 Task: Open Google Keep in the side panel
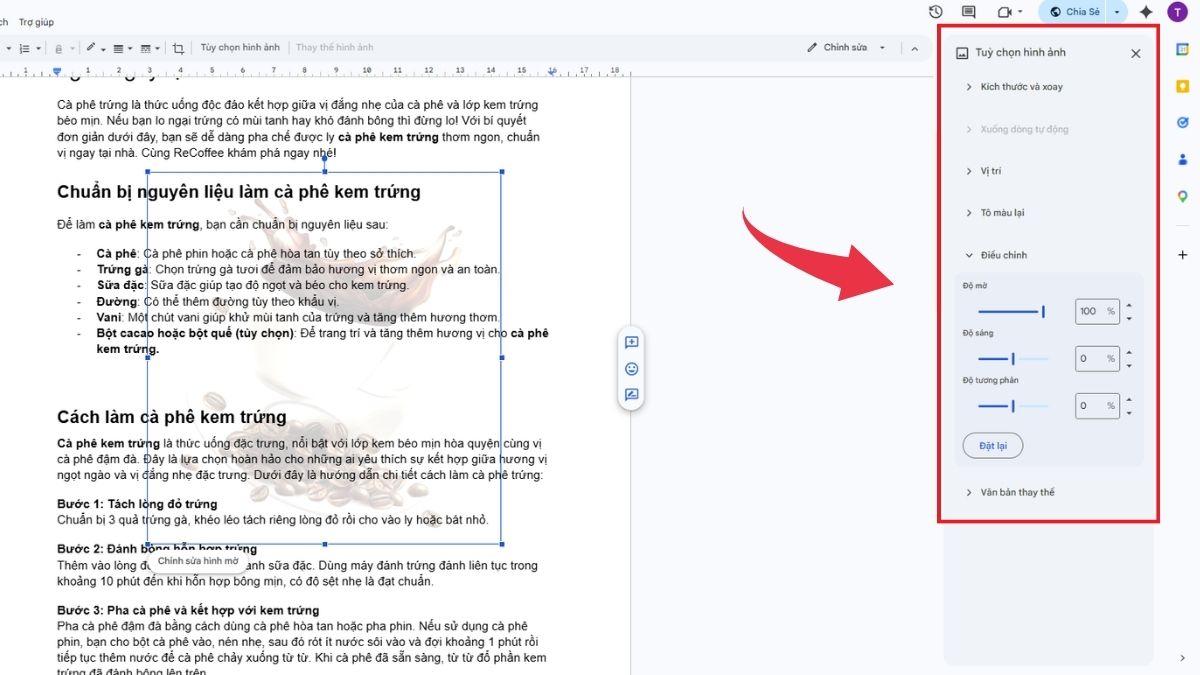click(1182, 87)
